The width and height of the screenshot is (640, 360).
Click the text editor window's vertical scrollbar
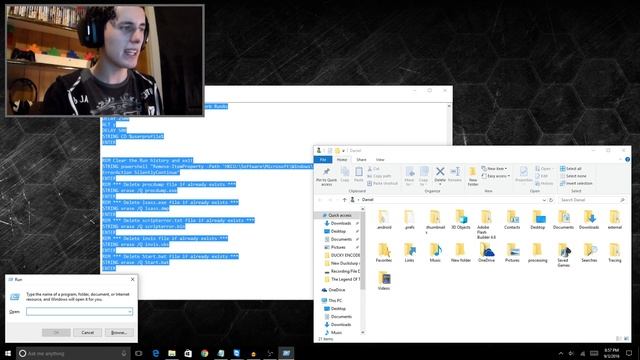pyautogui.click(x=449, y=124)
